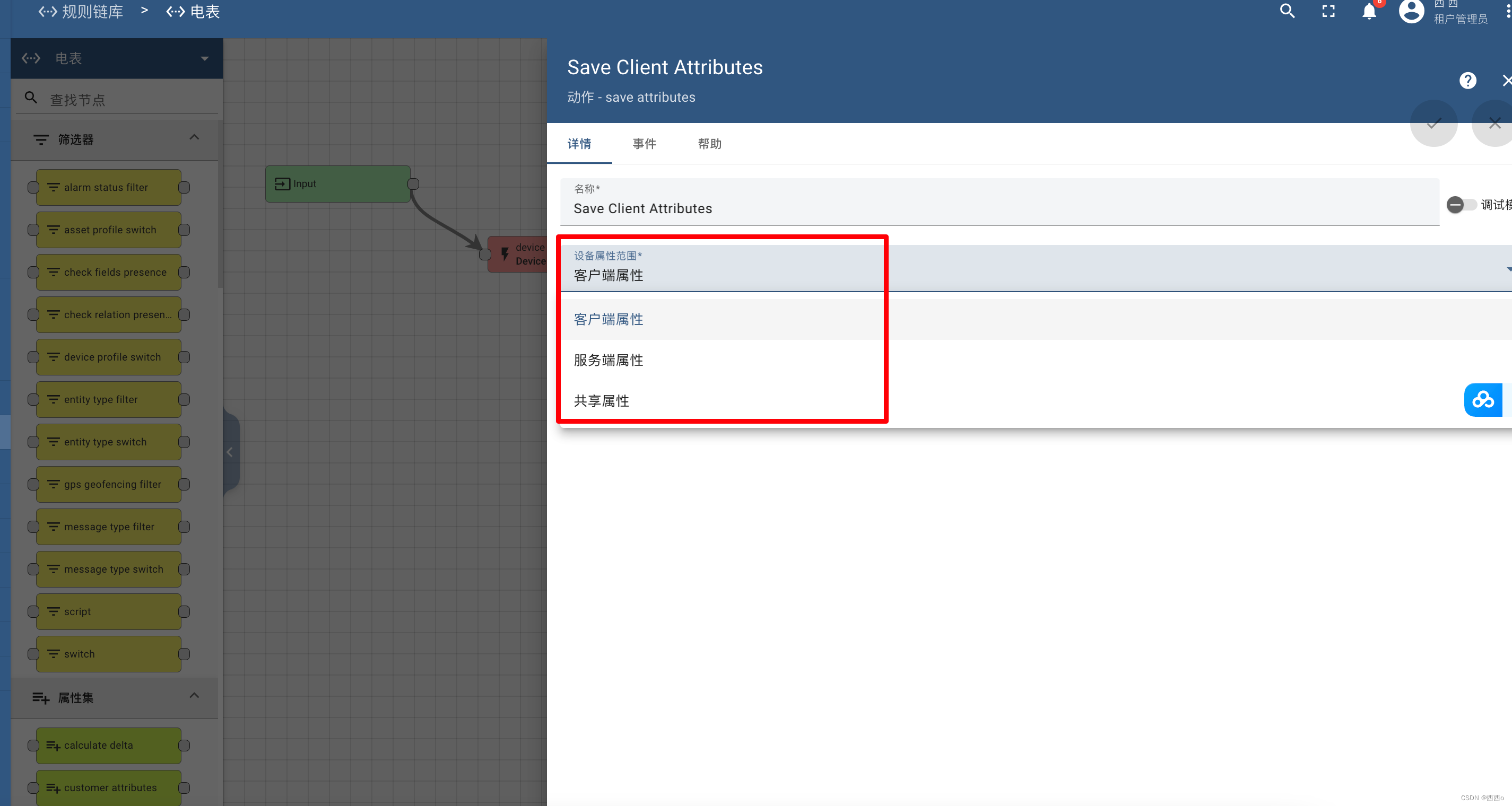Switch to the 事件 tab in dialog
The width and height of the screenshot is (1512, 806).
645,143
